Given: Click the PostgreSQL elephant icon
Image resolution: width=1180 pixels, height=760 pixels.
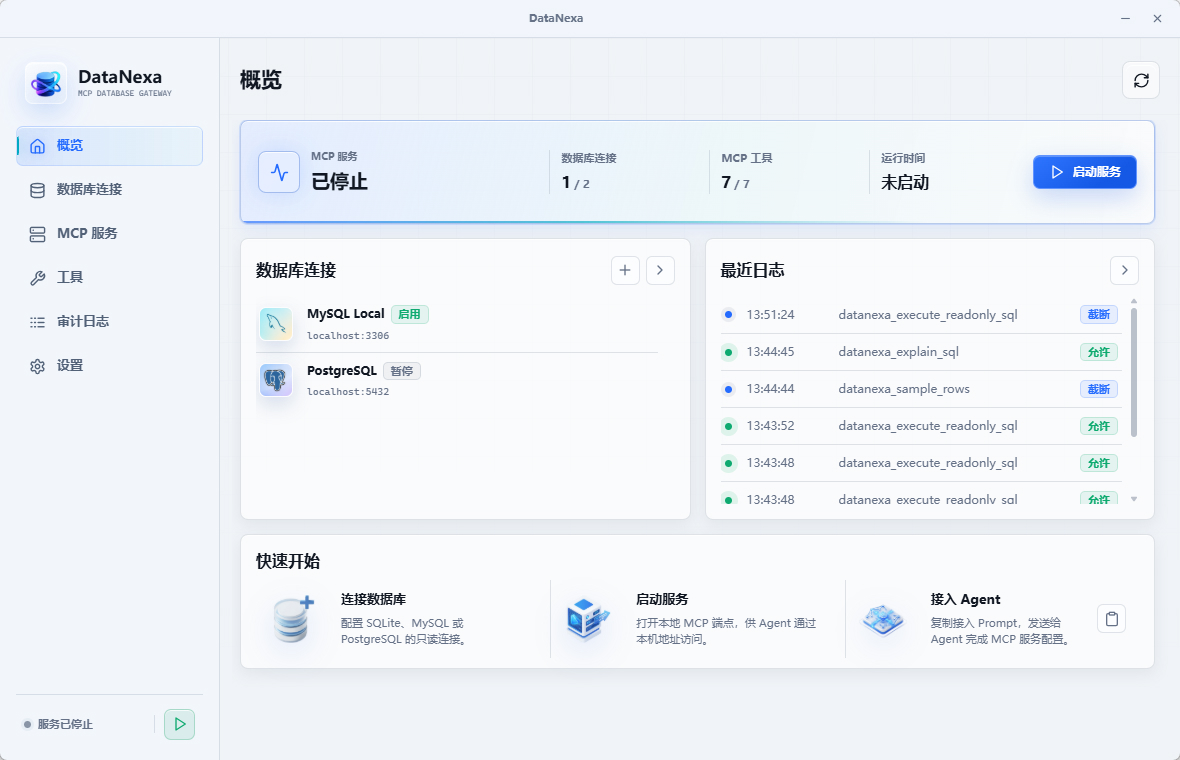Looking at the screenshot, I should click(276, 381).
